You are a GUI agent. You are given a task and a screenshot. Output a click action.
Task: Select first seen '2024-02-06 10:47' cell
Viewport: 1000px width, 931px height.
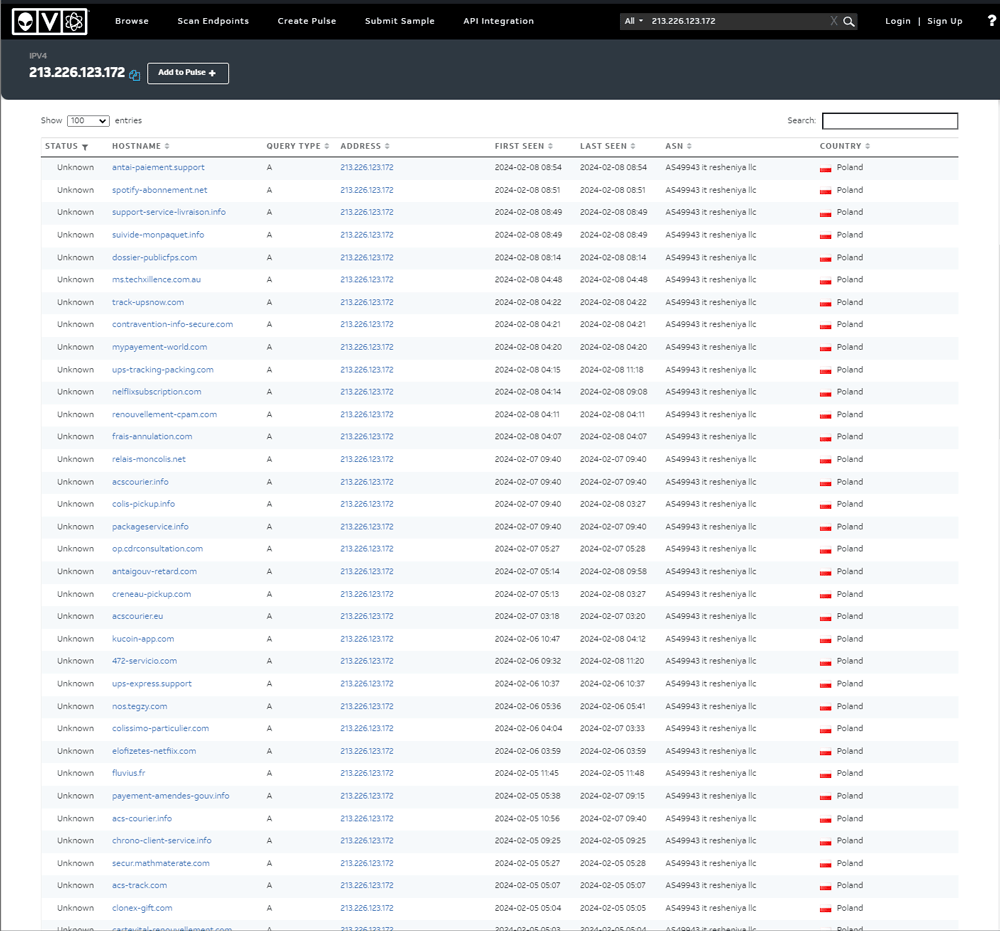pos(527,639)
